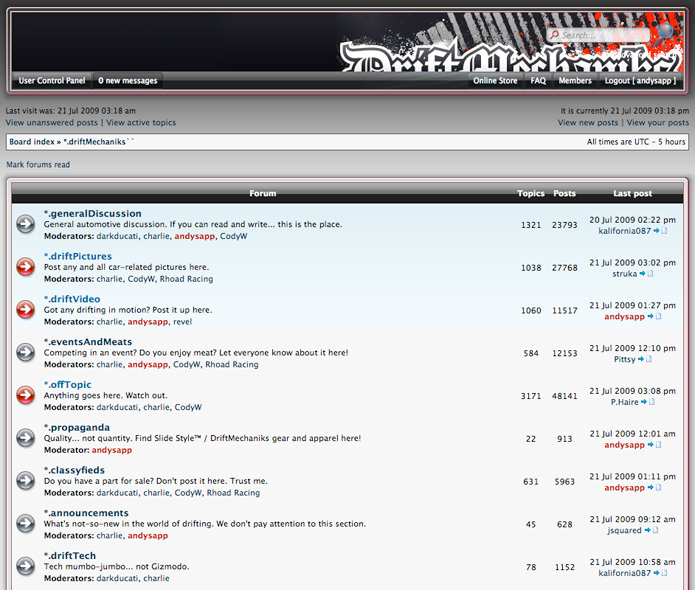The width and height of the screenshot is (695, 590).
Task: Open the *.announcements forum
Action: click(86, 513)
